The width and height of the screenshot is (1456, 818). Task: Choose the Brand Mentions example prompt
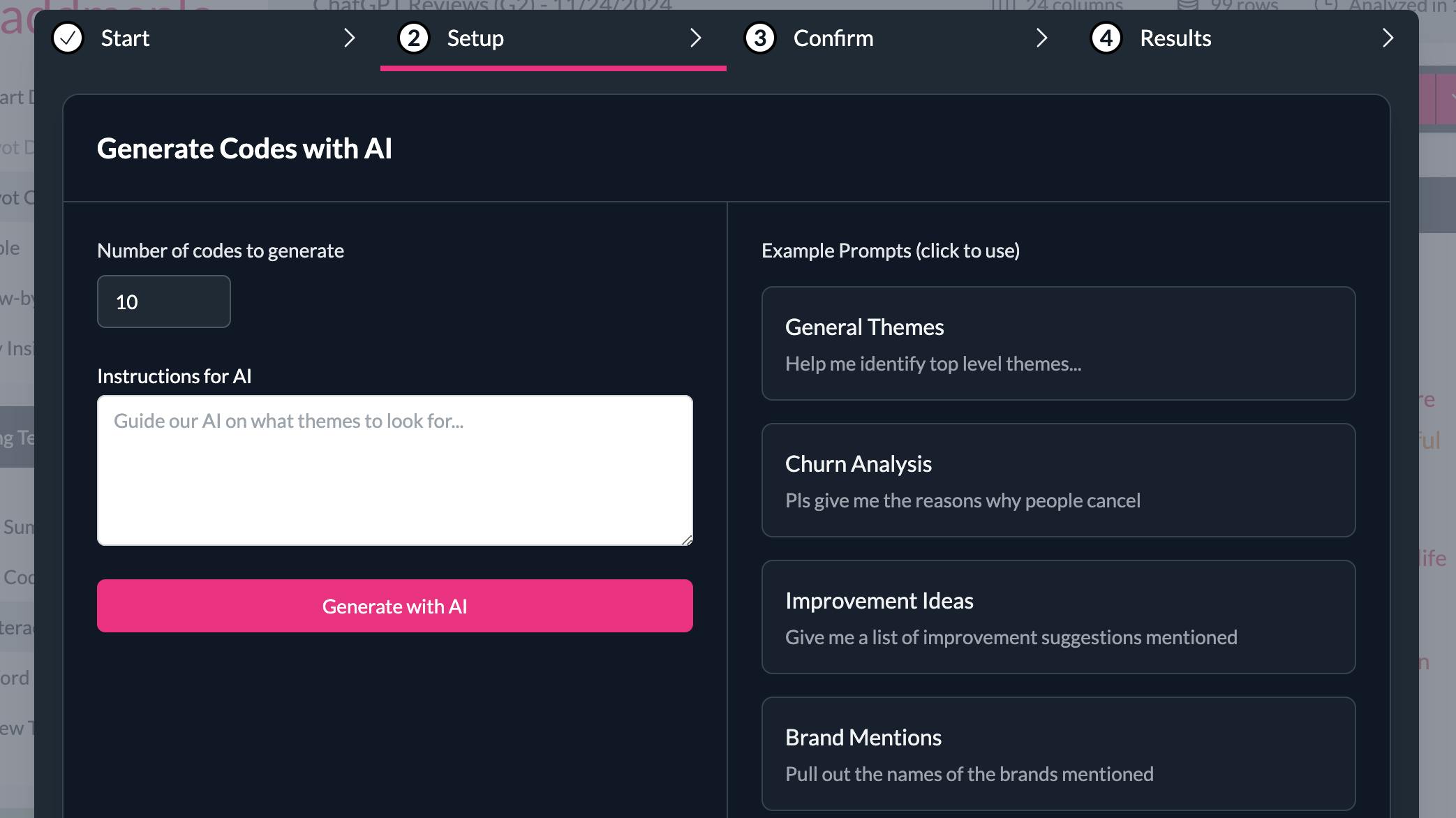point(1057,754)
